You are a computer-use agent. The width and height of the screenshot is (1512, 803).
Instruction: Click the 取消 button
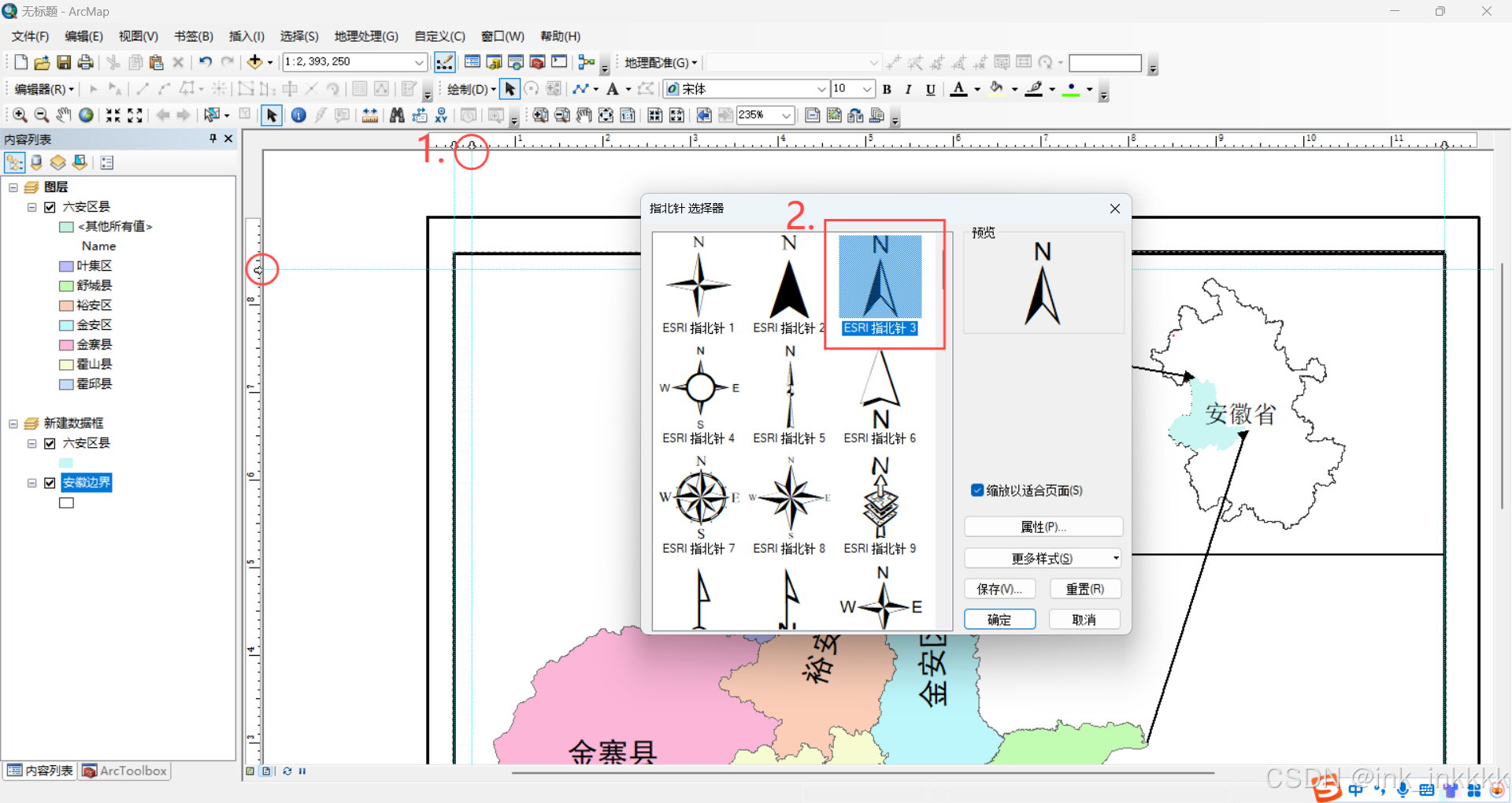pyautogui.click(x=1084, y=620)
